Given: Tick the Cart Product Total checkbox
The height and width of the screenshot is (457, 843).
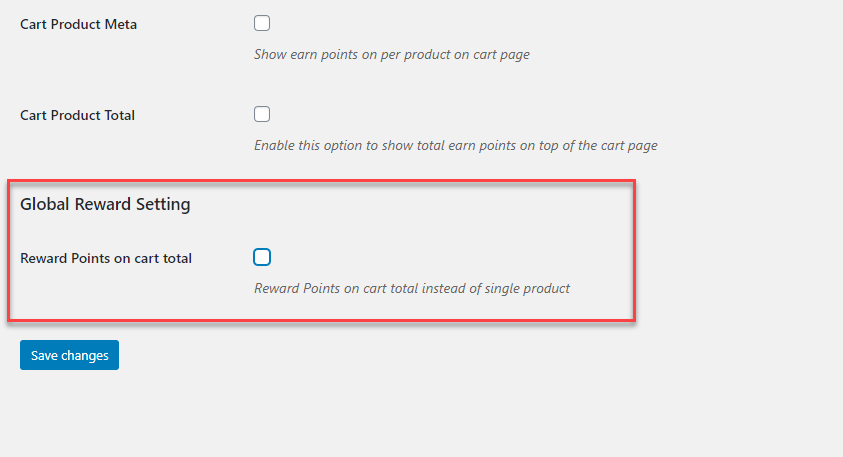Looking at the screenshot, I should tap(262, 114).
